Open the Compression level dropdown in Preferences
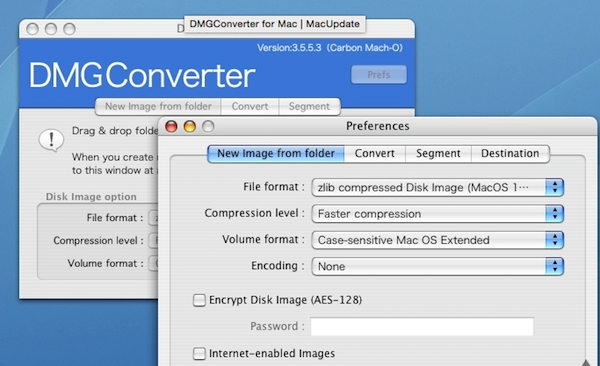Viewport: 600px width, 366px height. (x=437, y=214)
